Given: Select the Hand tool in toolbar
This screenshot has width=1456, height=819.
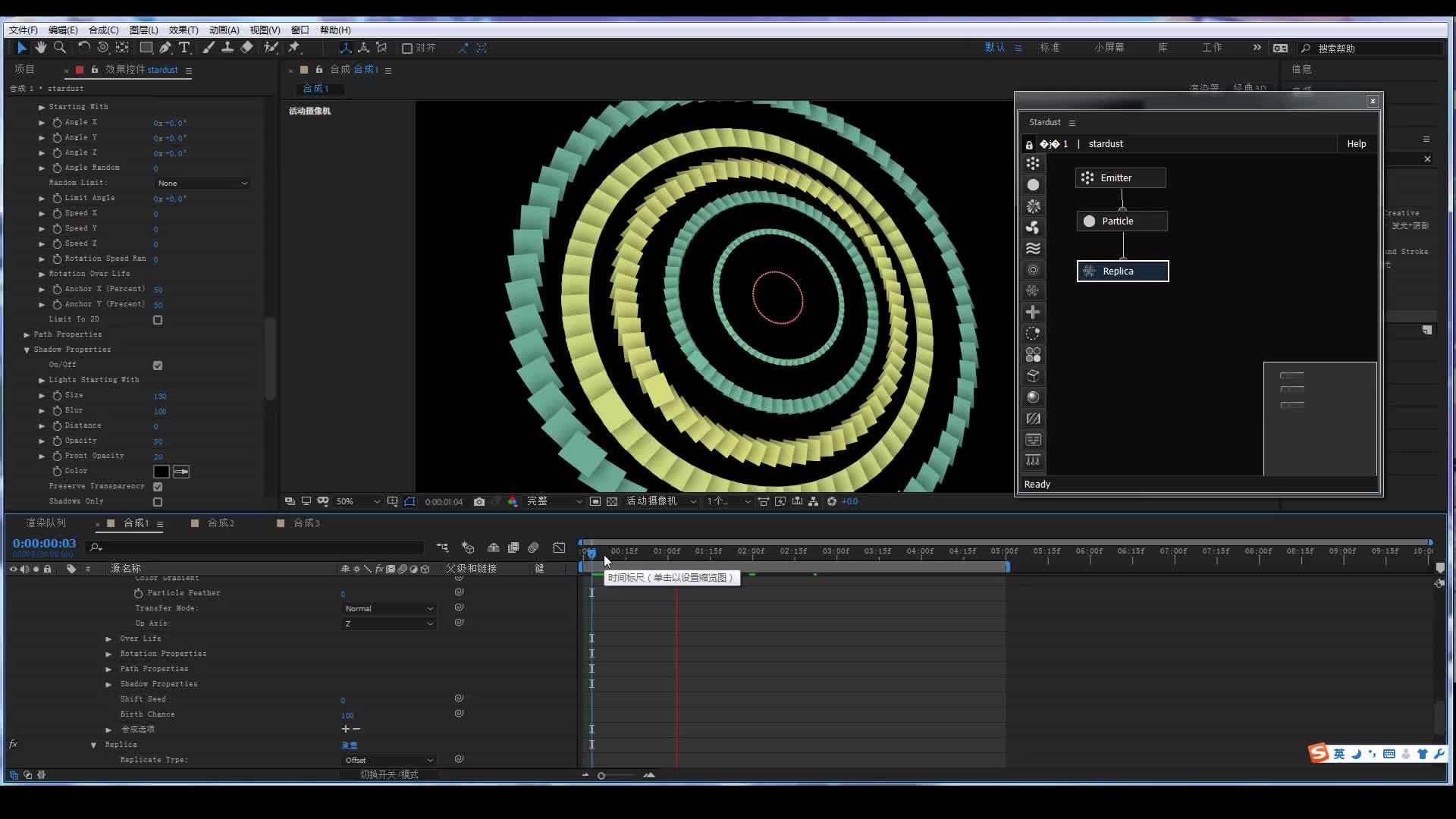Looking at the screenshot, I should pos(40,48).
